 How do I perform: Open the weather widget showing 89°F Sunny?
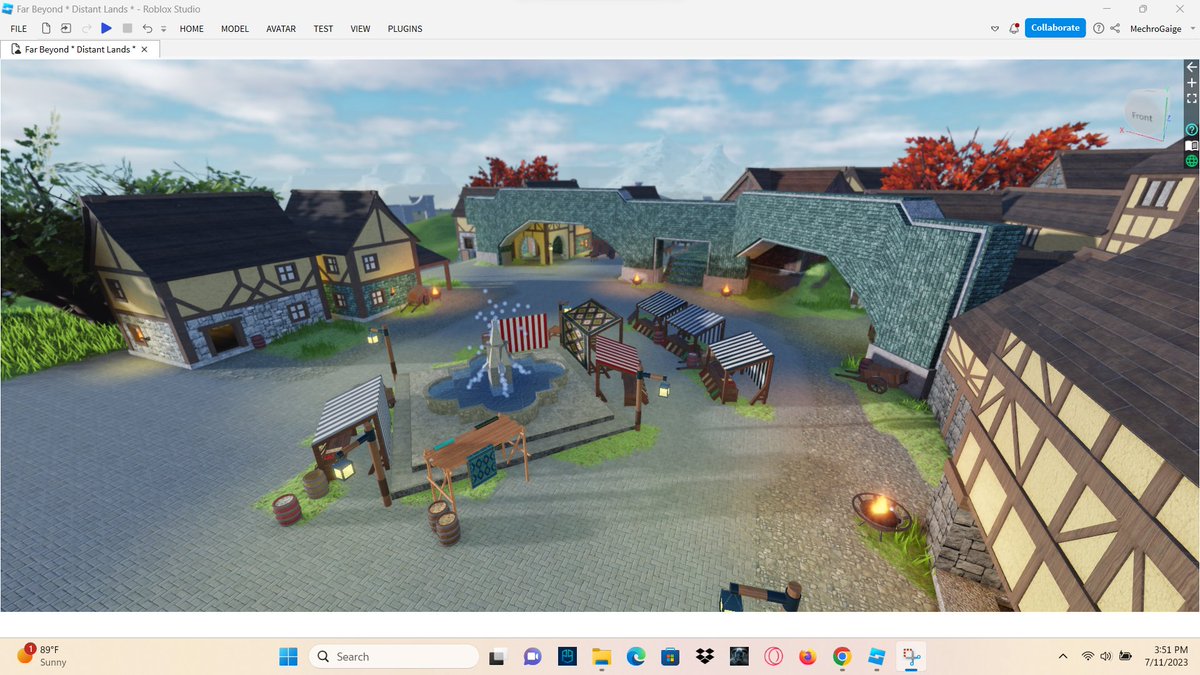pyautogui.click(x=42, y=656)
